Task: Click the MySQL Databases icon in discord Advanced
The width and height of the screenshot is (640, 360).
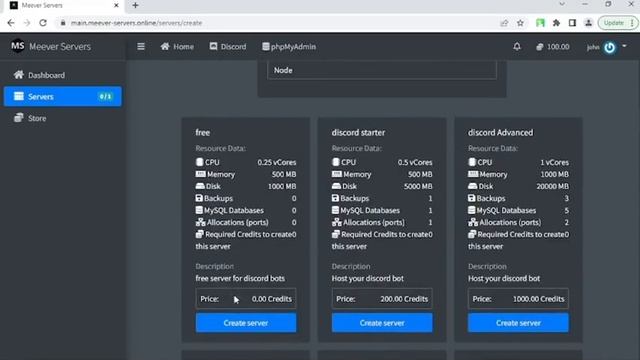Action: coord(472,210)
